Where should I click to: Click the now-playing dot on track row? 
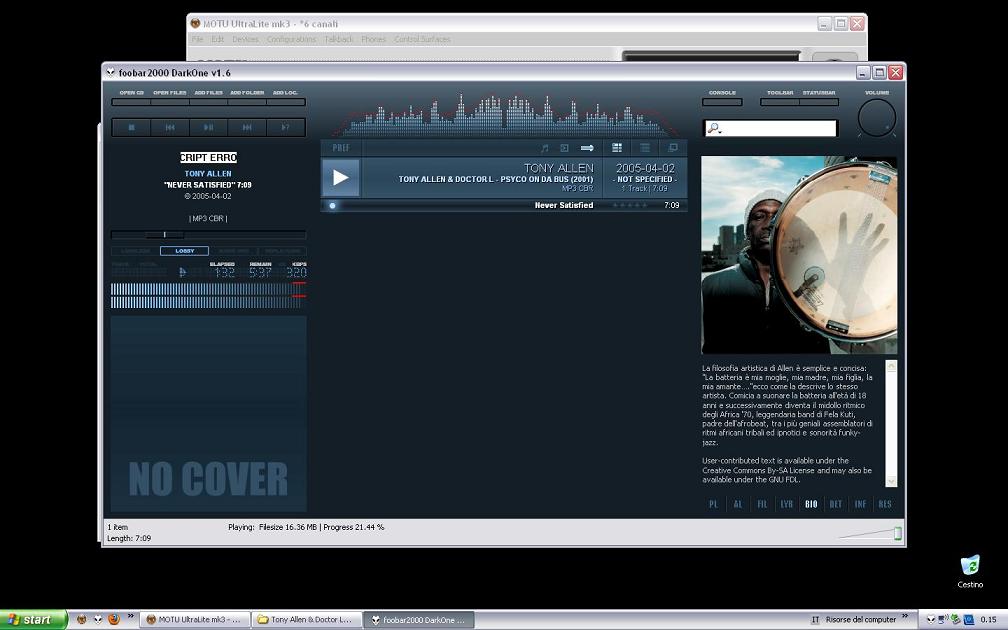point(332,206)
